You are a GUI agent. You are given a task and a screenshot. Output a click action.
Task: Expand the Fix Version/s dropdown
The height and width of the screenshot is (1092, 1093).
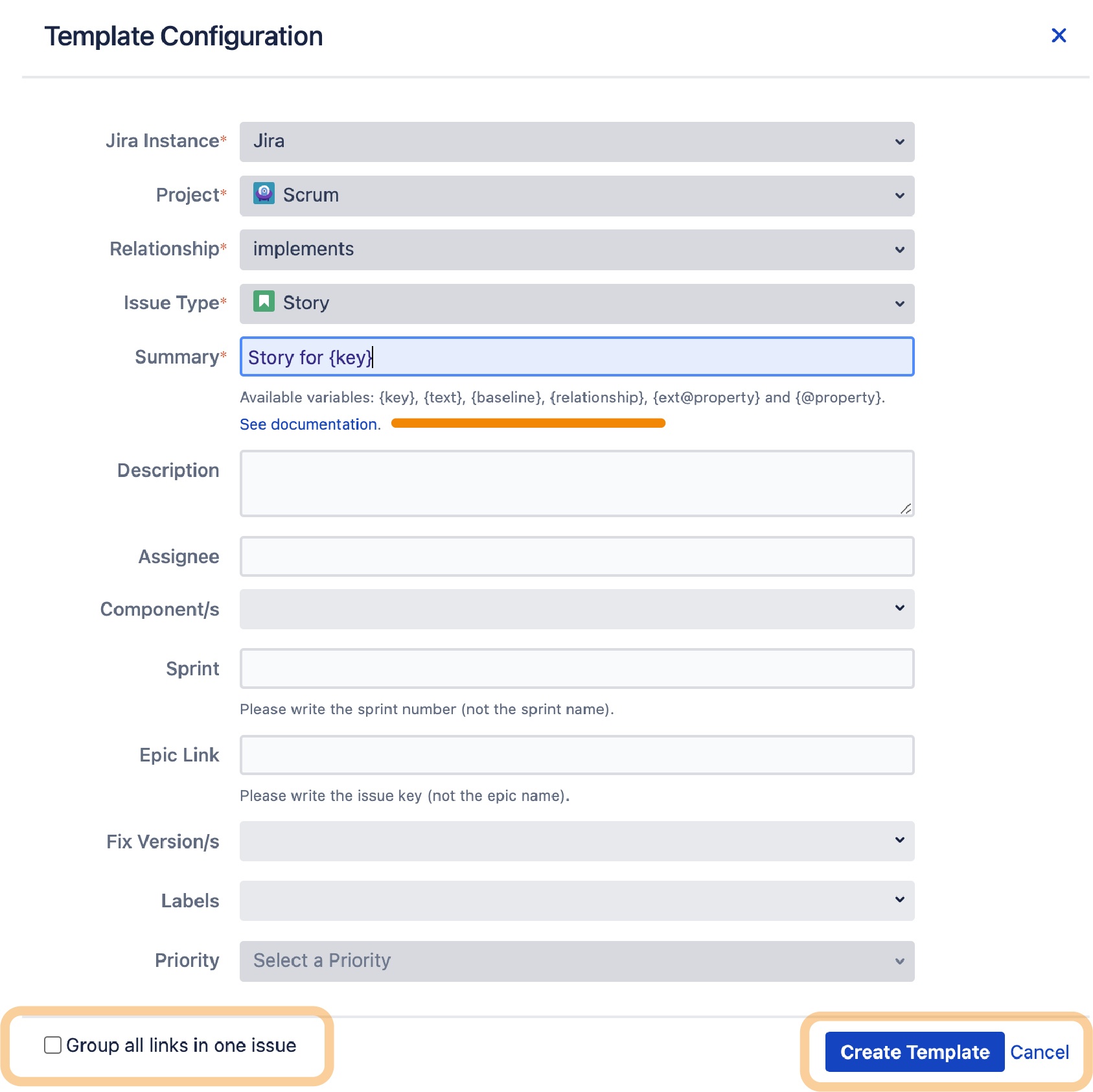point(577,841)
